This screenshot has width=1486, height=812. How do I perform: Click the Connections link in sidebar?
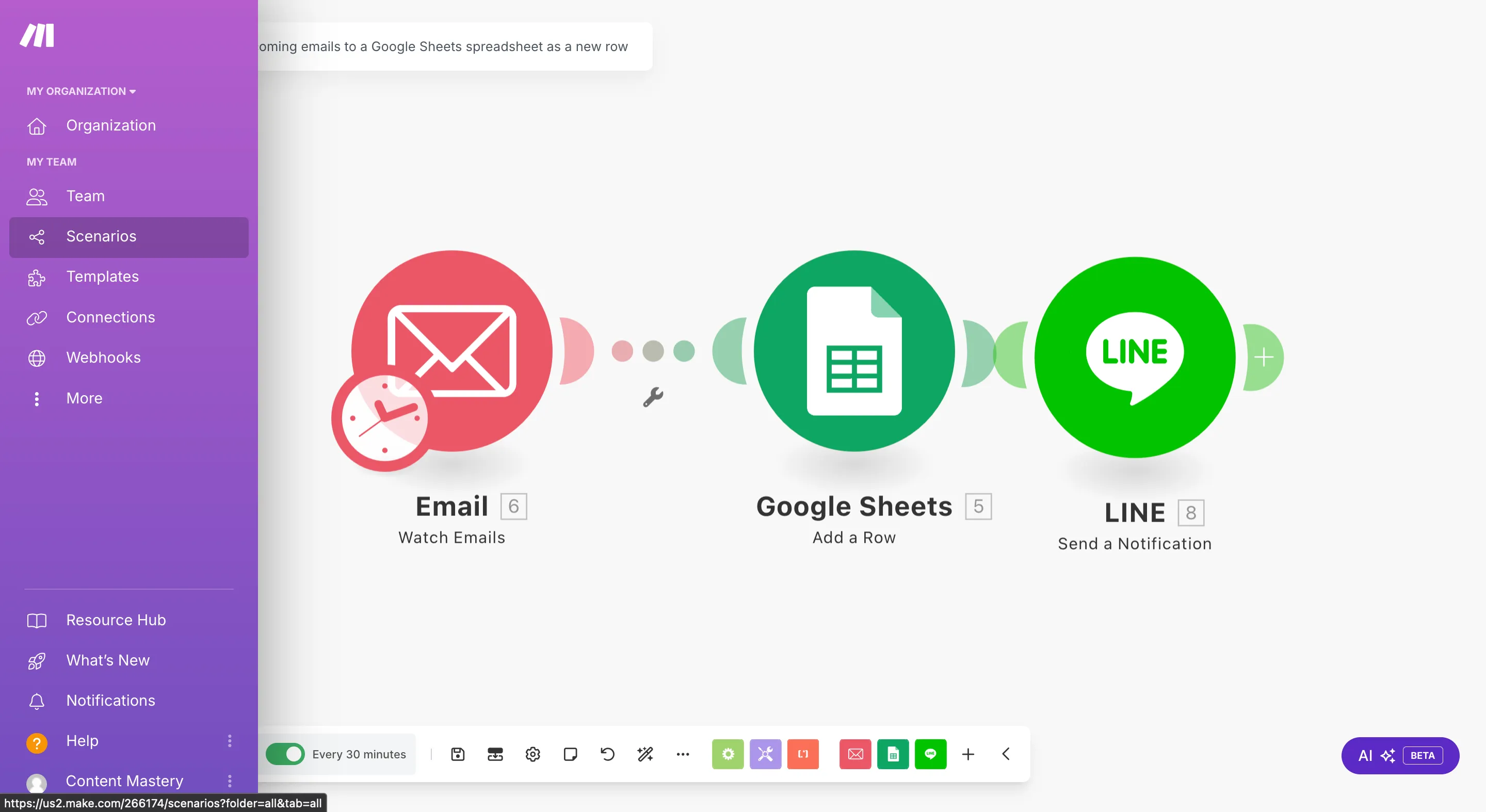click(x=110, y=316)
